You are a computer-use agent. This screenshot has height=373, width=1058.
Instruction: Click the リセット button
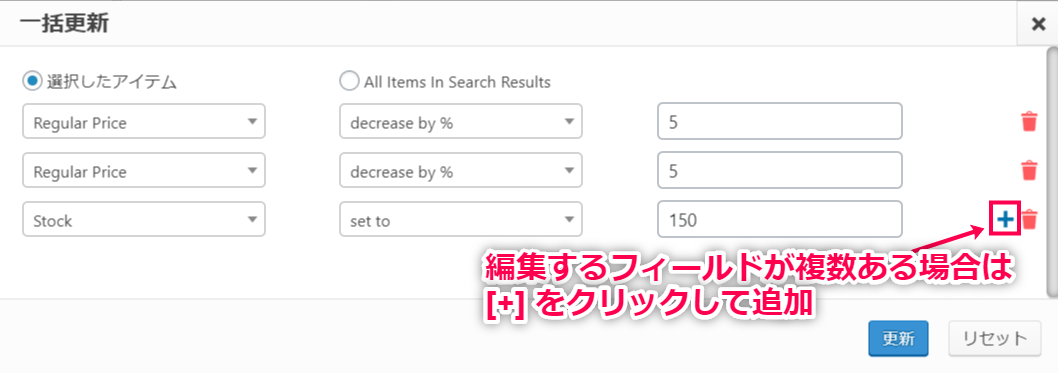pos(995,338)
